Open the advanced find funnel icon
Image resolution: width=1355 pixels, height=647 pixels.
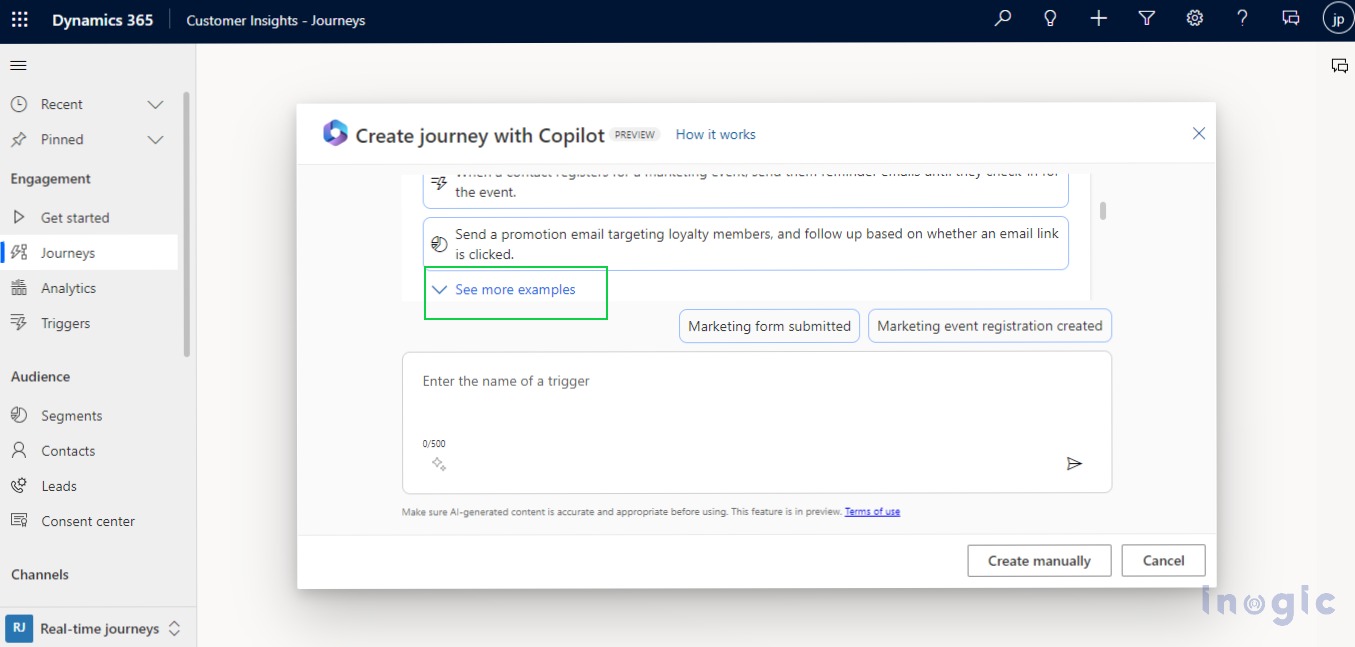1147,19
